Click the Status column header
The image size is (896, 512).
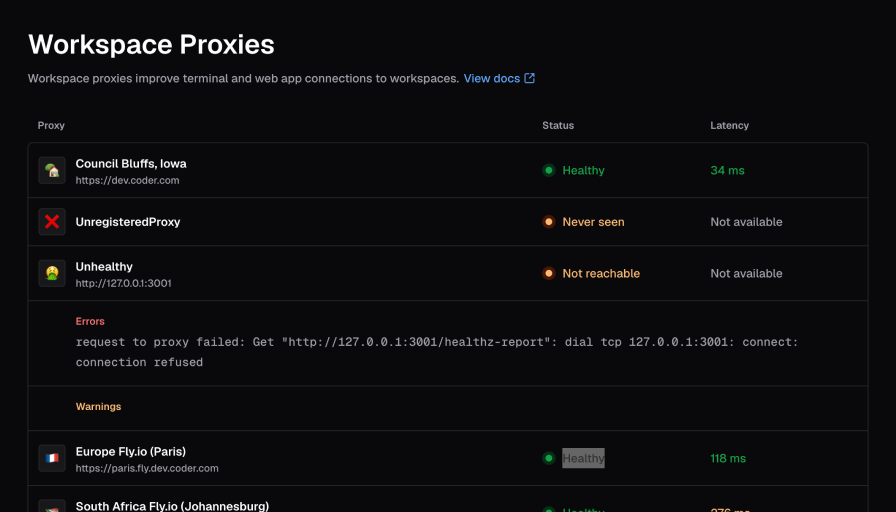[558, 125]
